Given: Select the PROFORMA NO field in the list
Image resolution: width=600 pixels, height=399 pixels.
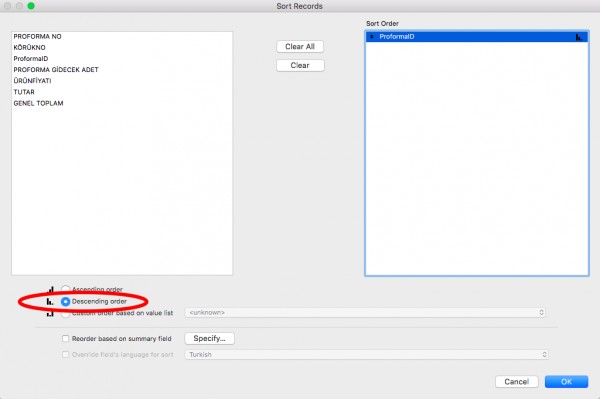Looking at the screenshot, I should tap(38, 36).
